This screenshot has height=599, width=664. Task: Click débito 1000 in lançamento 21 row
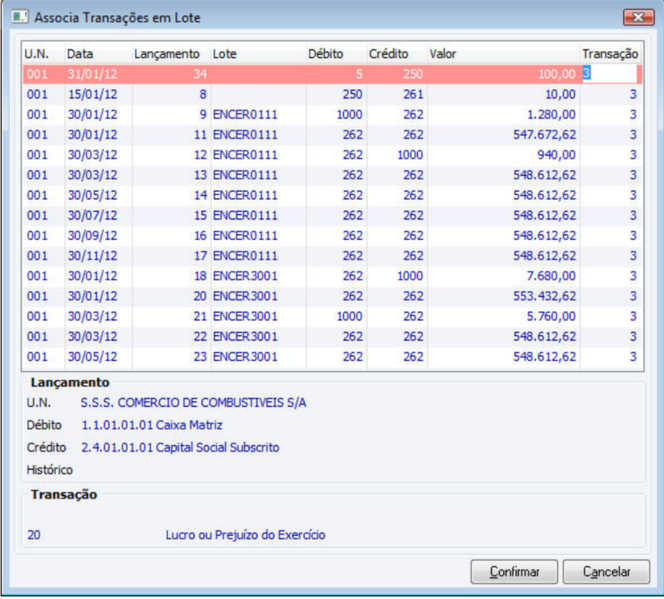tap(349, 316)
